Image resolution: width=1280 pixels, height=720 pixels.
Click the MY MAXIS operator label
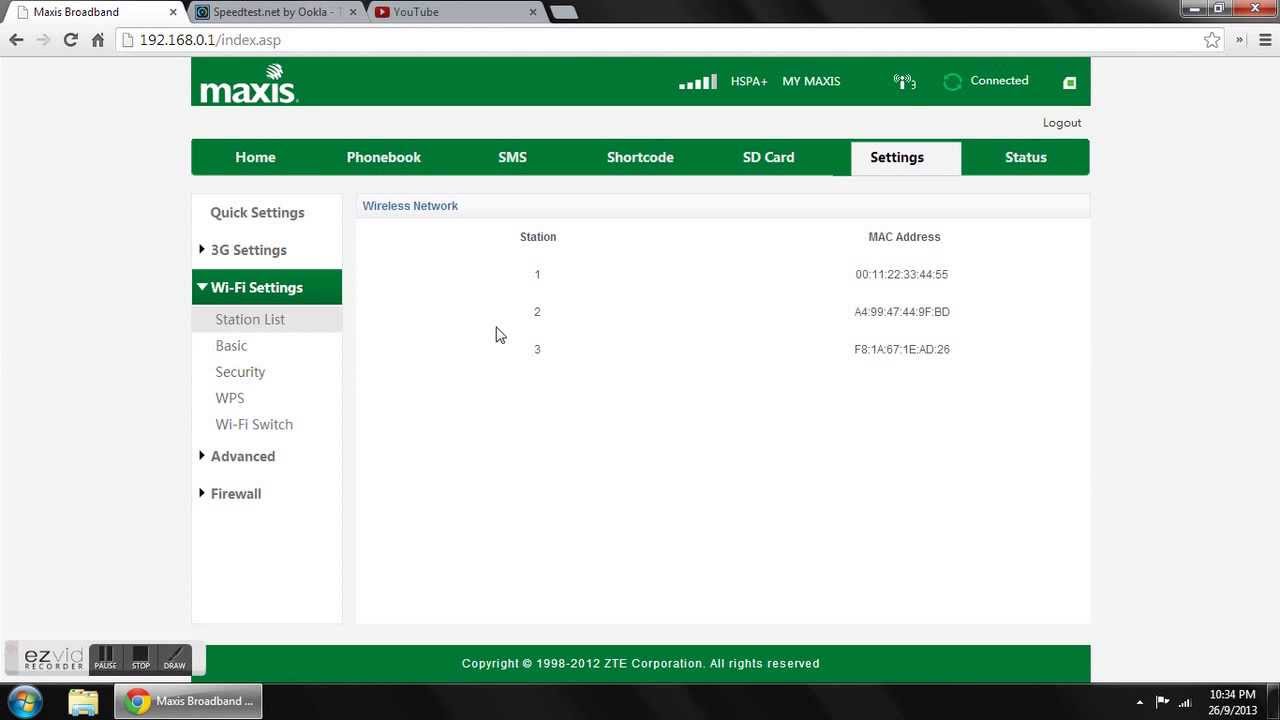click(x=811, y=82)
